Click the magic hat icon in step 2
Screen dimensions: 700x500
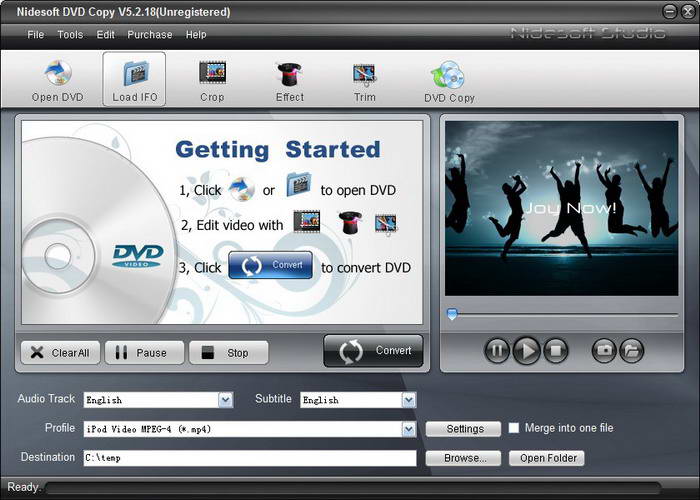pos(350,222)
